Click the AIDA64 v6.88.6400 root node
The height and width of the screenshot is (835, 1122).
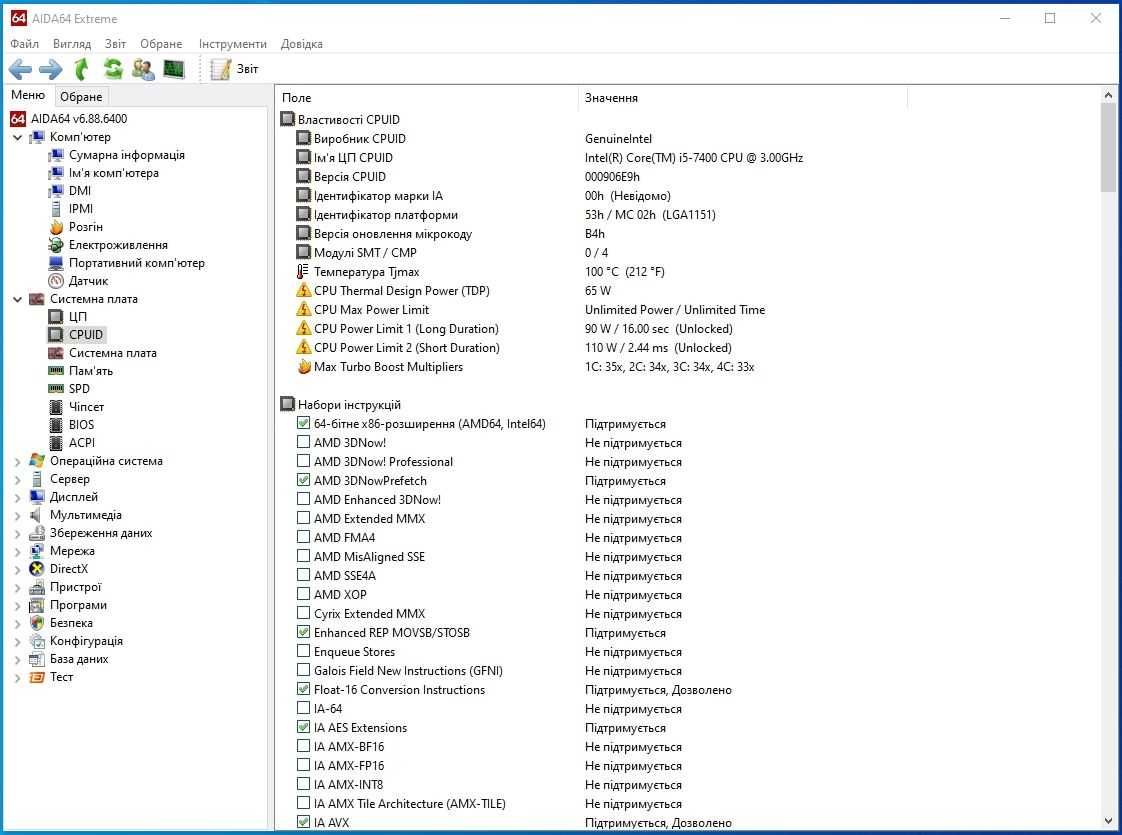79,119
